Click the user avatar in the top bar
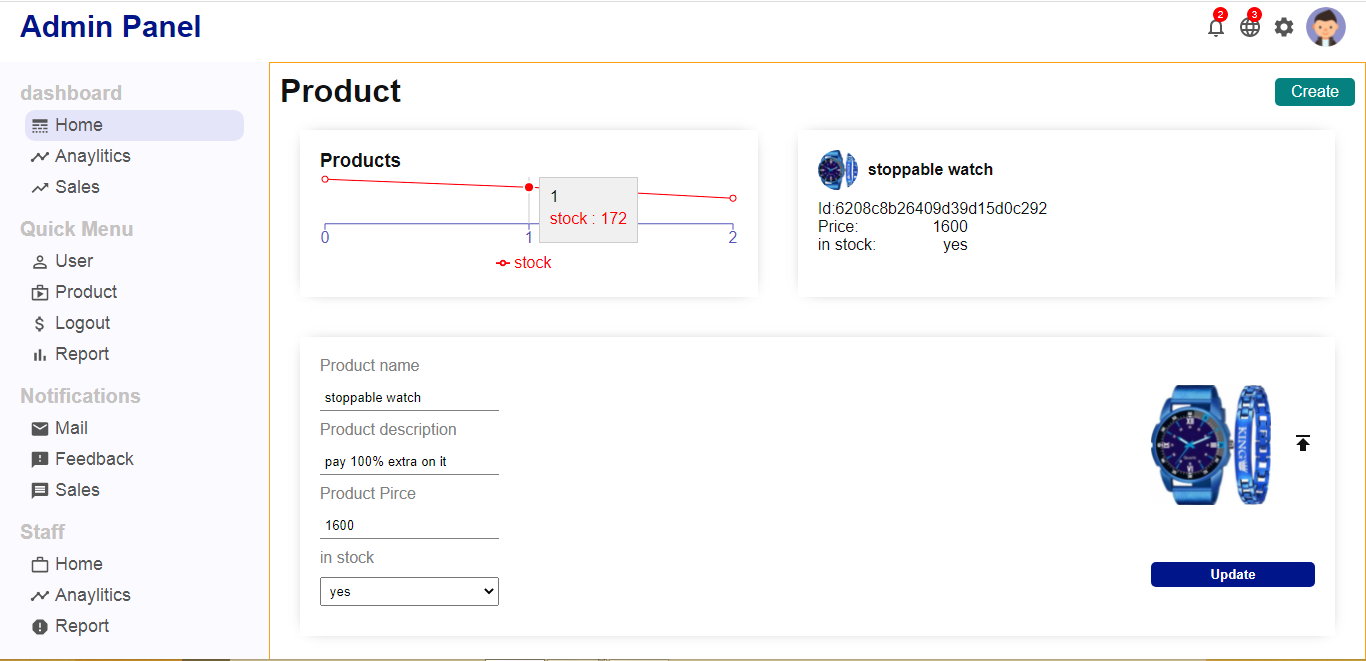1366x661 pixels. tap(1326, 27)
